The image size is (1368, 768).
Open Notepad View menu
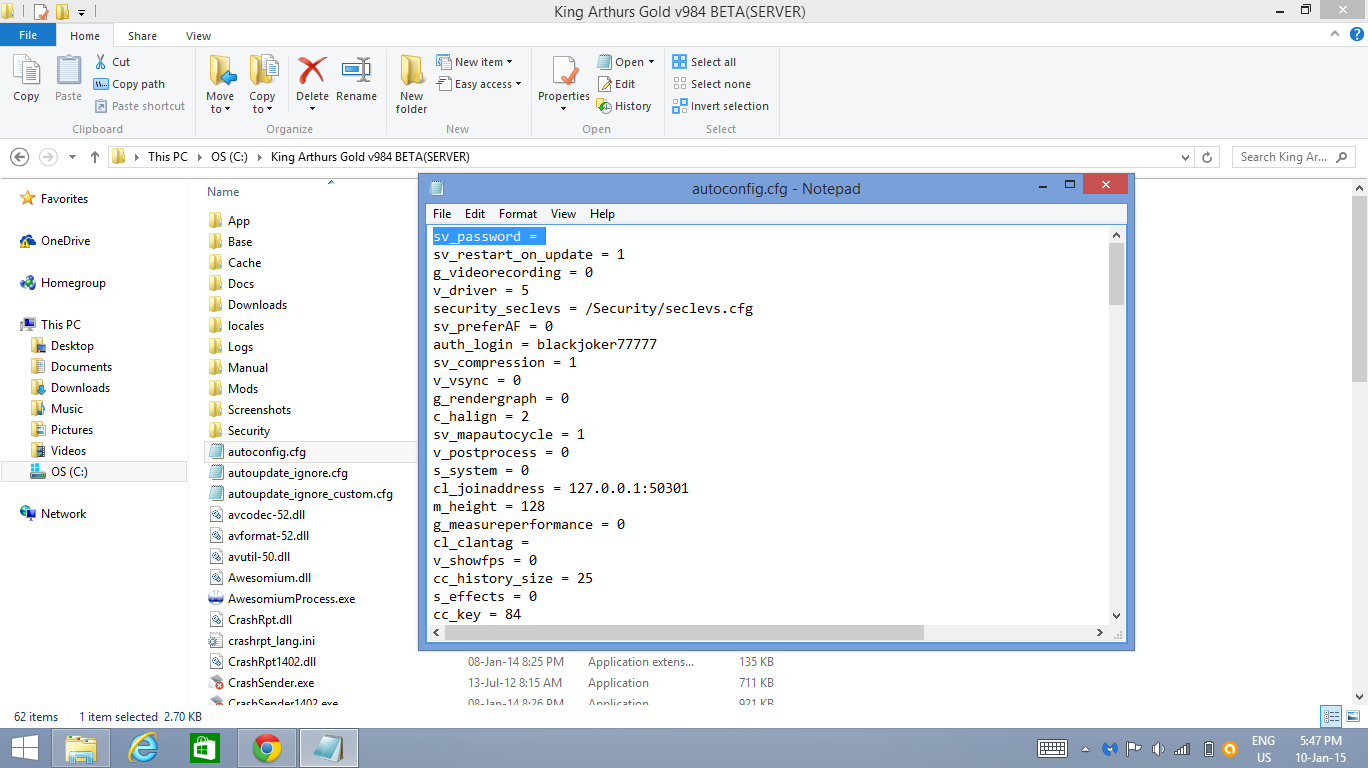563,214
